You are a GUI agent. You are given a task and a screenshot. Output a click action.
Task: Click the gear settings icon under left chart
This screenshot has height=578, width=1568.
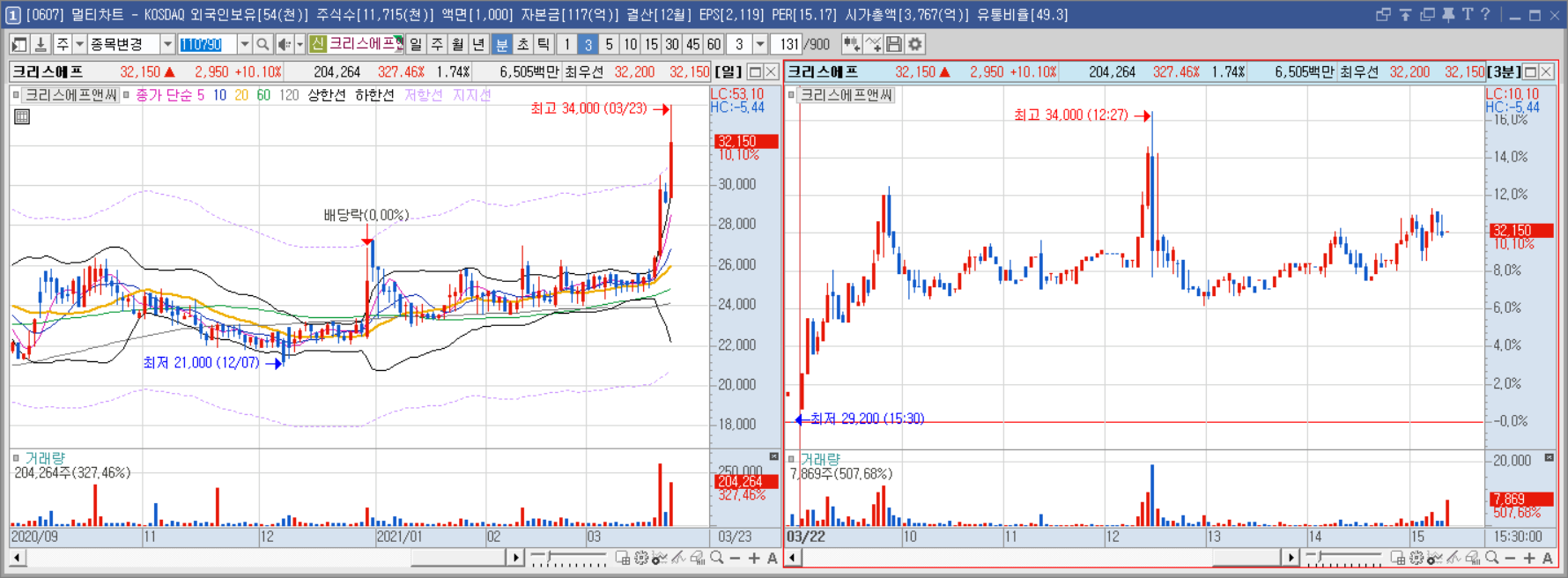coord(641,558)
